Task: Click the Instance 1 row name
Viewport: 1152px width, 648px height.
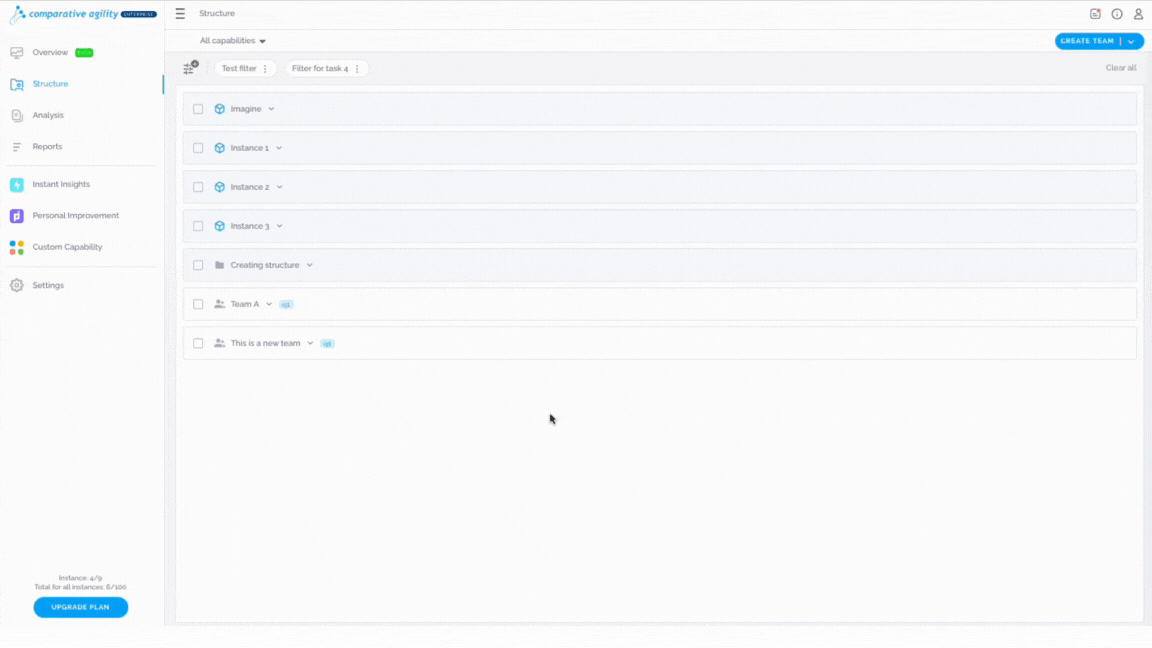Action: point(250,148)
